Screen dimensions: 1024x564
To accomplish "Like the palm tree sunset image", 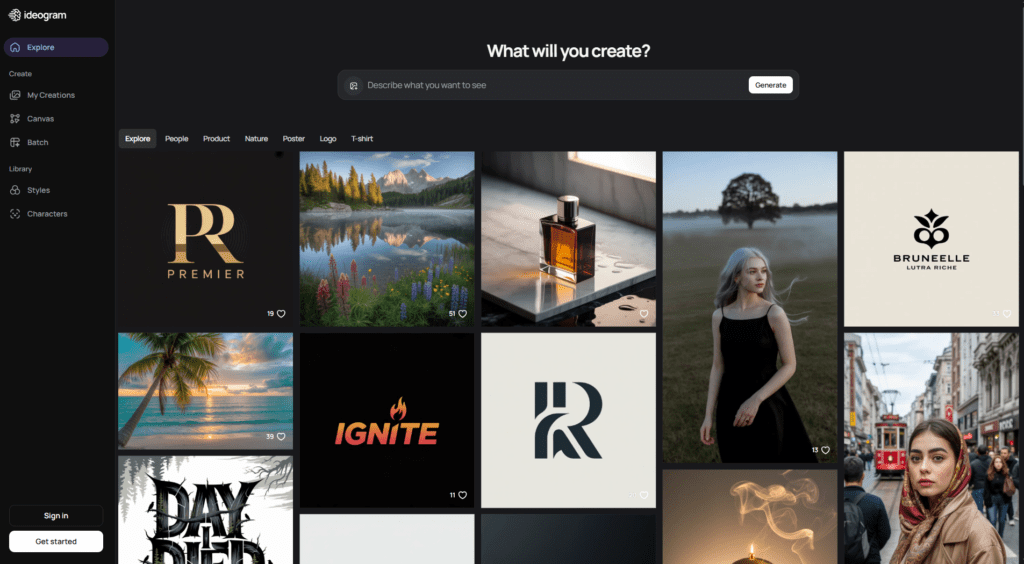I will tap(281, 437).
